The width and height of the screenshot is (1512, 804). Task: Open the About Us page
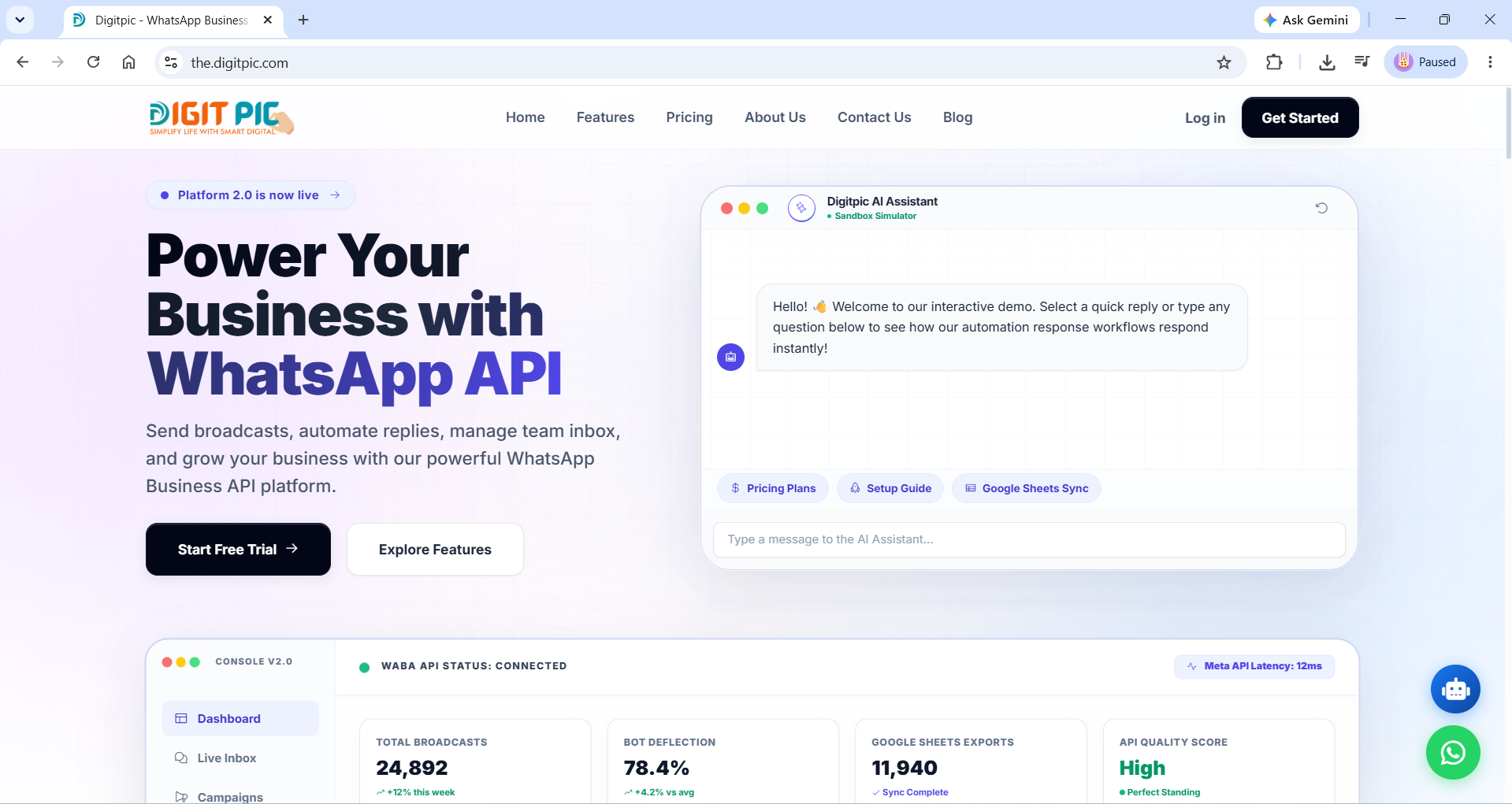tap(775, 117)
